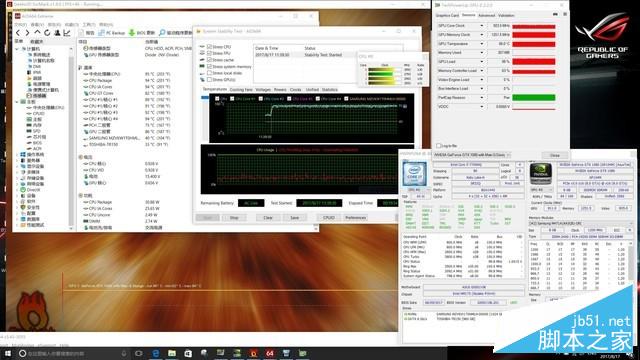Switch to Statistics tab
The width and height of the screenshot is (640, 360).
click(329, 89)
